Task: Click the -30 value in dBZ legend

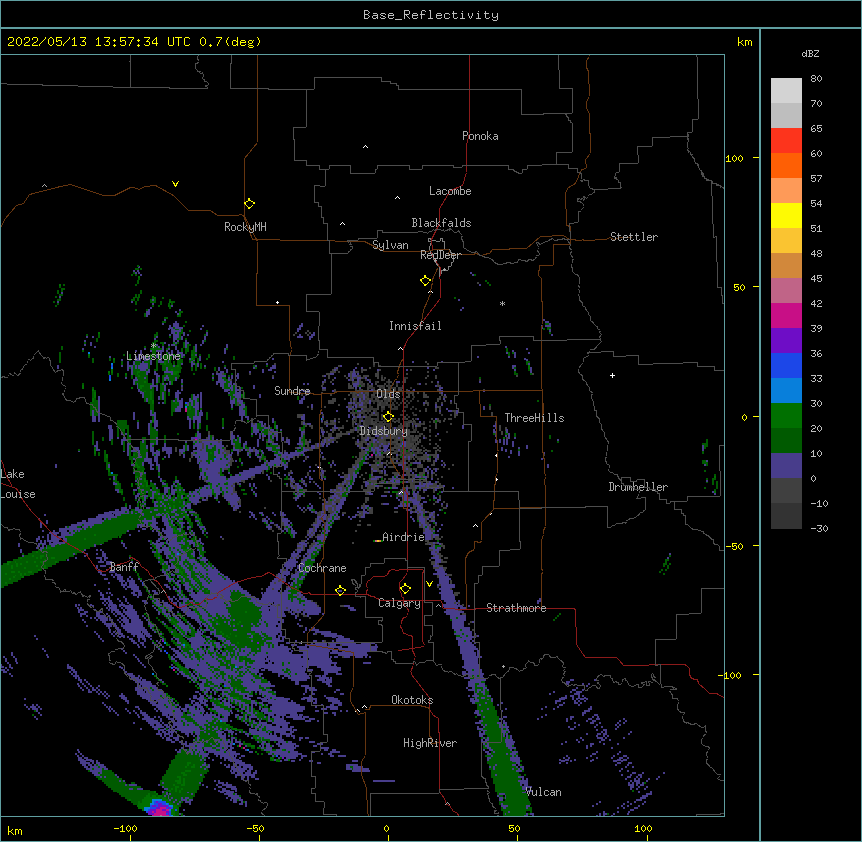Action: [x=819, y=528]
